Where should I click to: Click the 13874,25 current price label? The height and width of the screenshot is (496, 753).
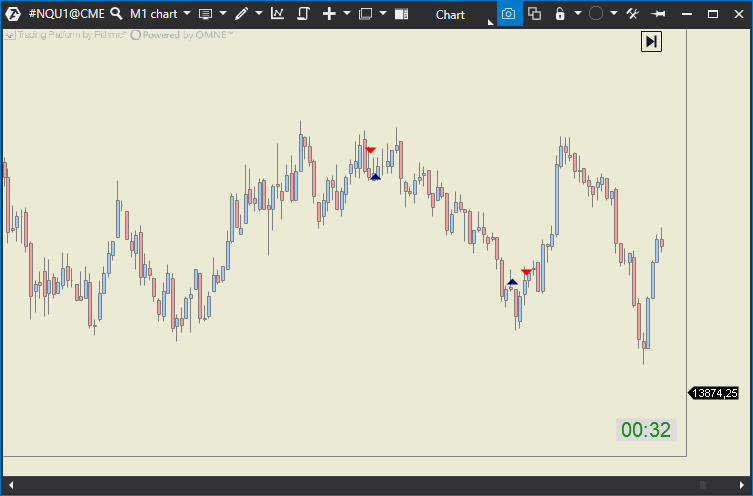point(714,393)
